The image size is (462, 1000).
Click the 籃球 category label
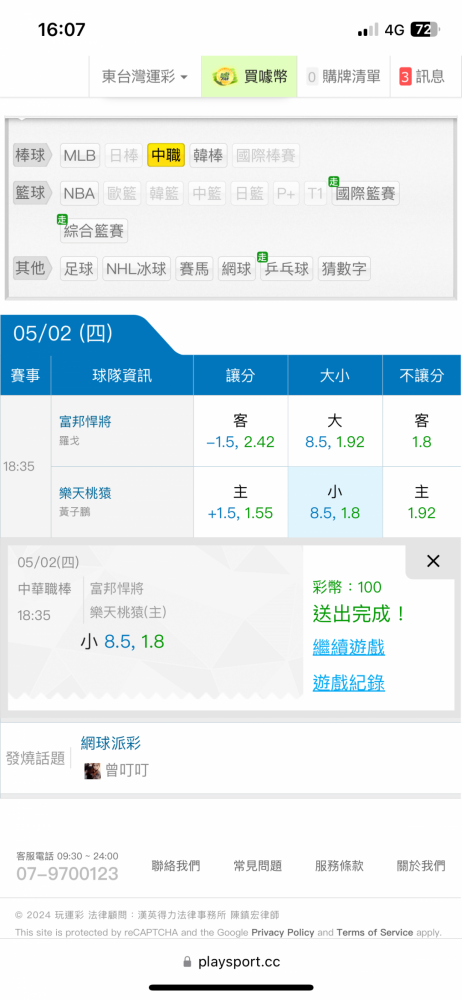(33, 193)
